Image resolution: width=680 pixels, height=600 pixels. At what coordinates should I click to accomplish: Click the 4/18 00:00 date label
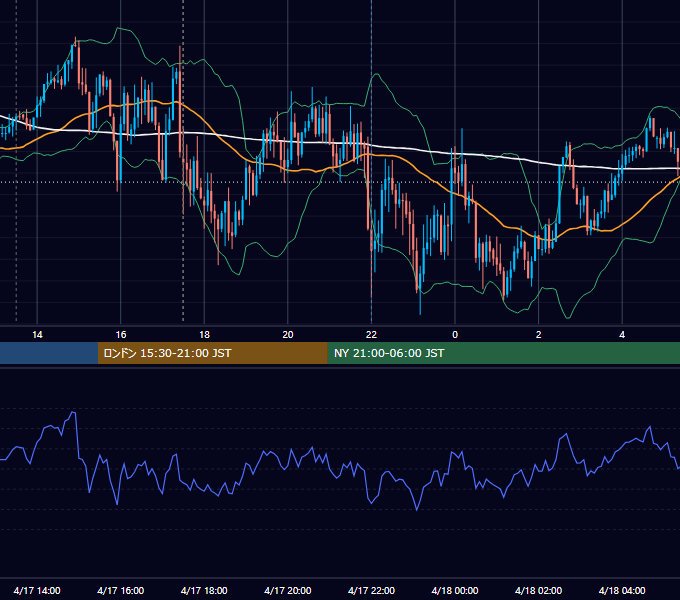coord(455,590)
